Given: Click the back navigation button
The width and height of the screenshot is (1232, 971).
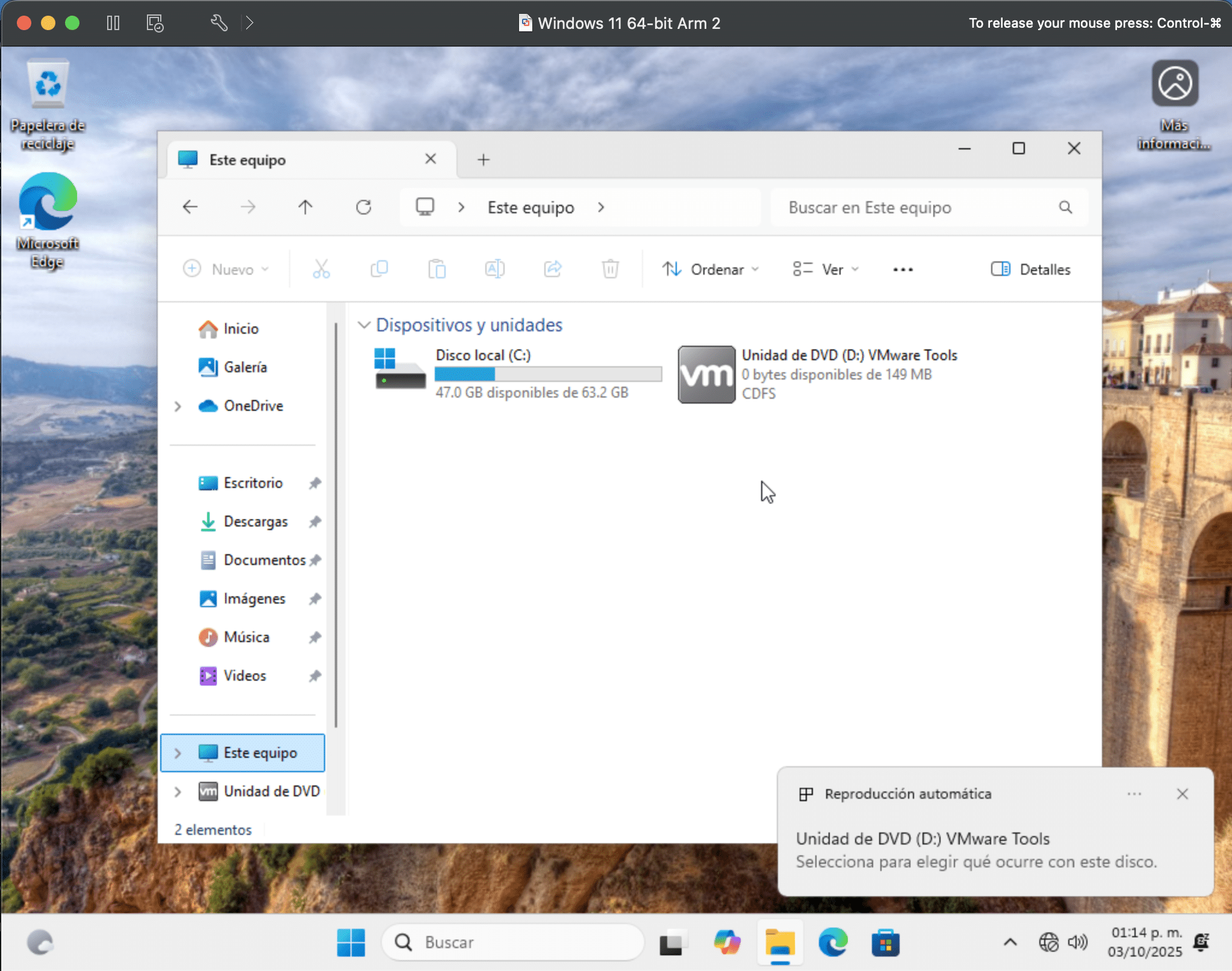Looking at the screenshot, I should pos(190,207).
